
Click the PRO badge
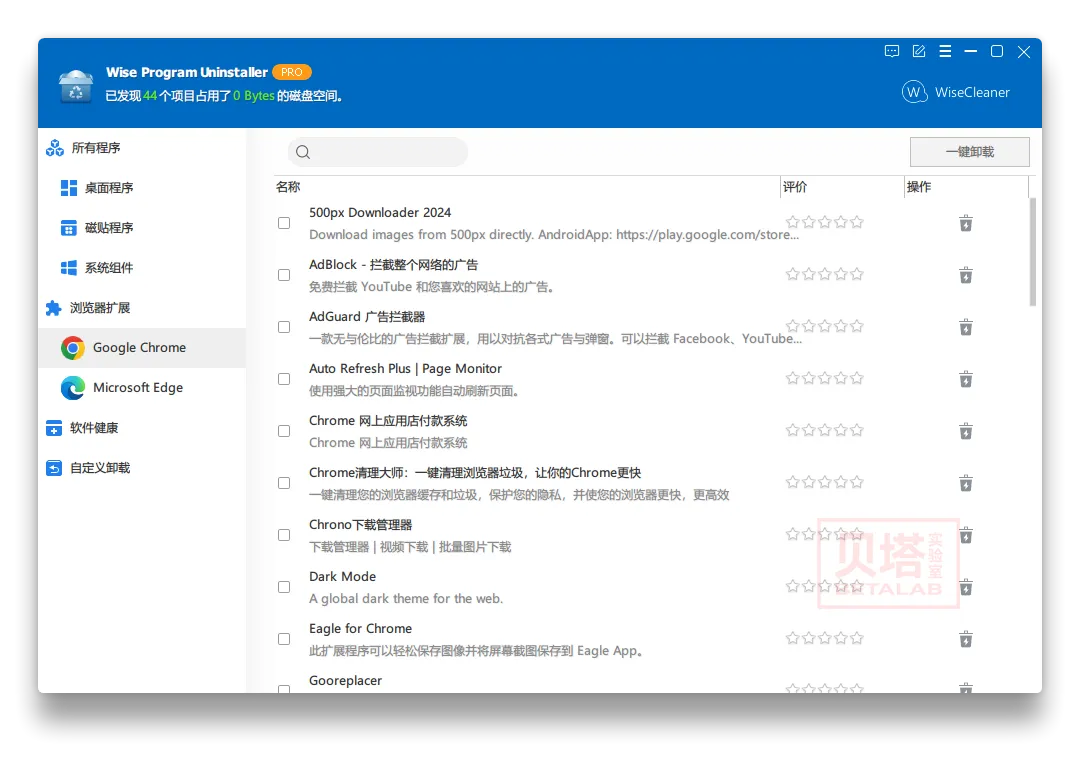pos(292,72)
